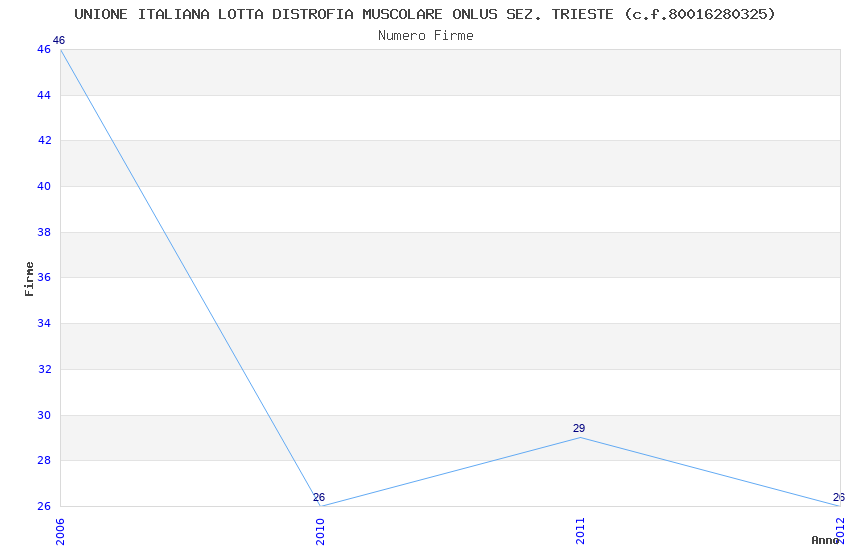Image resolution: width=850 pixels, height=550 pixels.
Task: Select the Numero Firme subtitle
Action: click(x=426, y=36)
